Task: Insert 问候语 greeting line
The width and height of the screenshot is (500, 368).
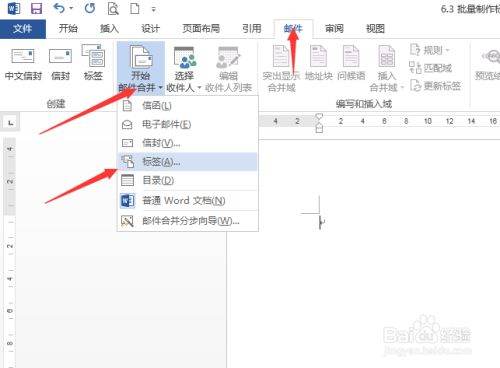Action: point(351,63)
